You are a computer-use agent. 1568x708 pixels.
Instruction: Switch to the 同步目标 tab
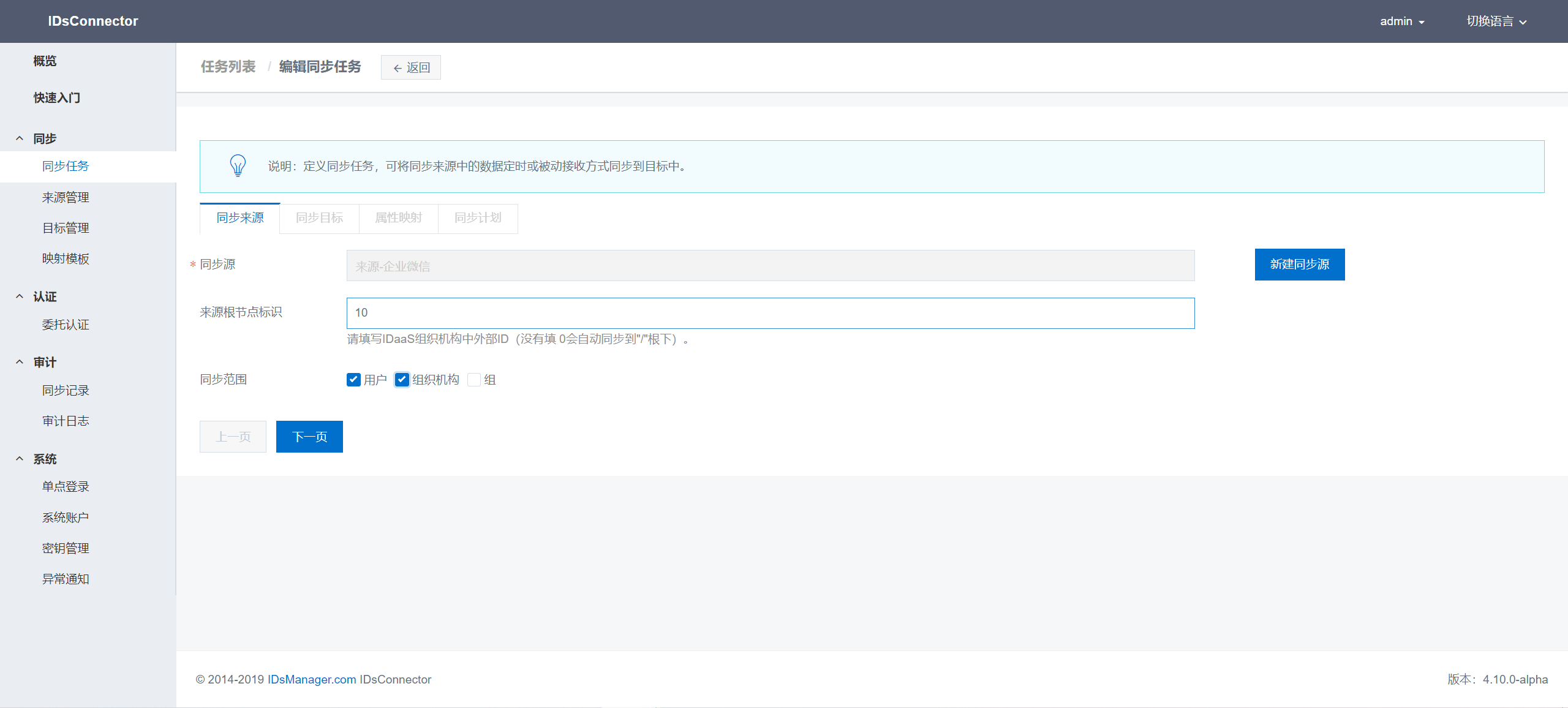tap(319, 218)
